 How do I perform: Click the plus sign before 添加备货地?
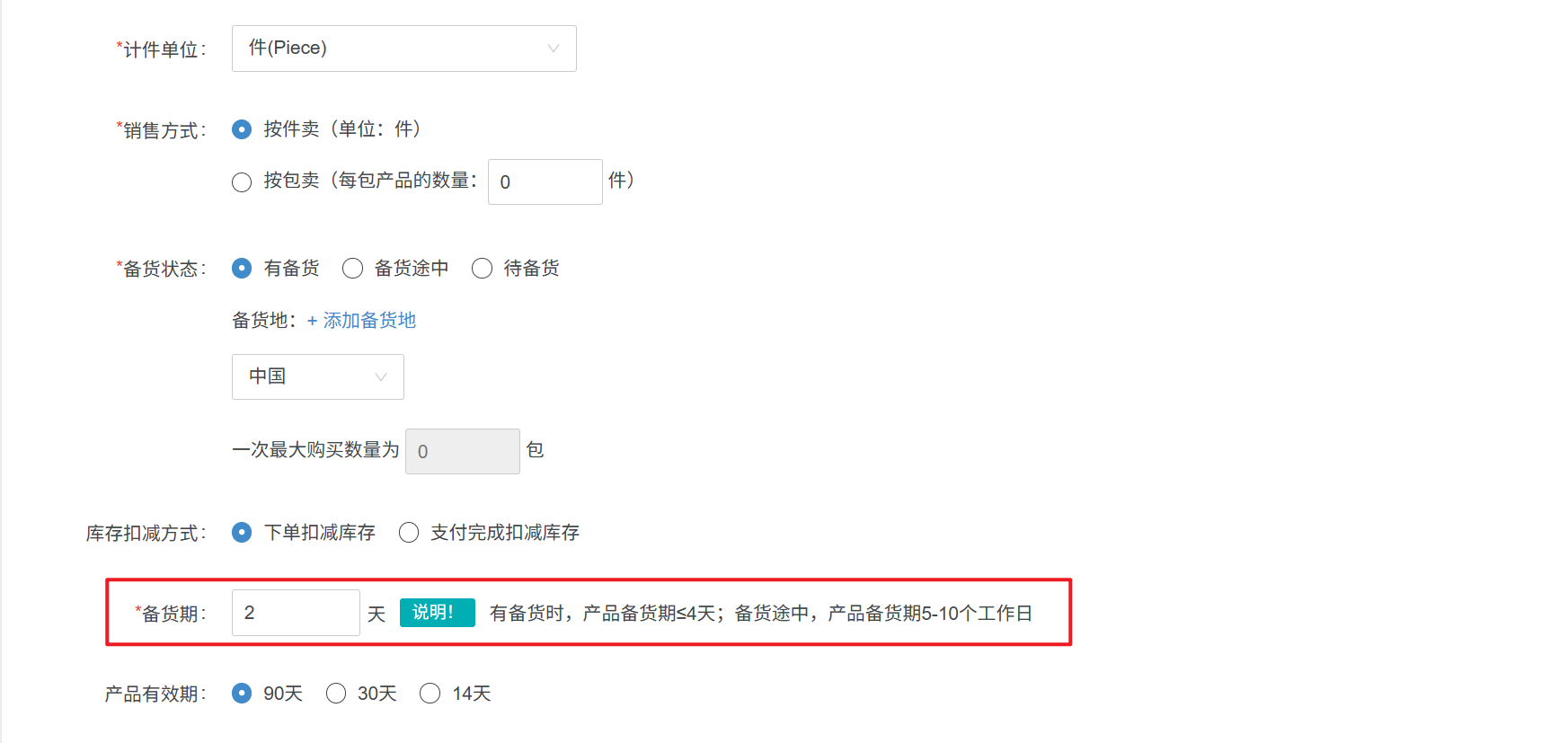312,321
